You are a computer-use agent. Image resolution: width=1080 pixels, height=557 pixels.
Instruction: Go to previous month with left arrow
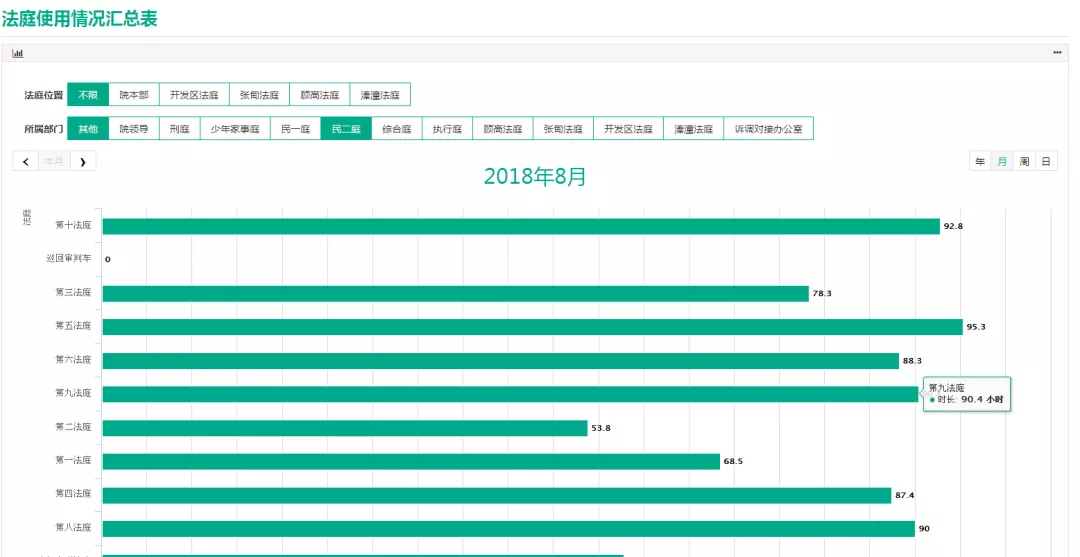[x=25, y=162]
